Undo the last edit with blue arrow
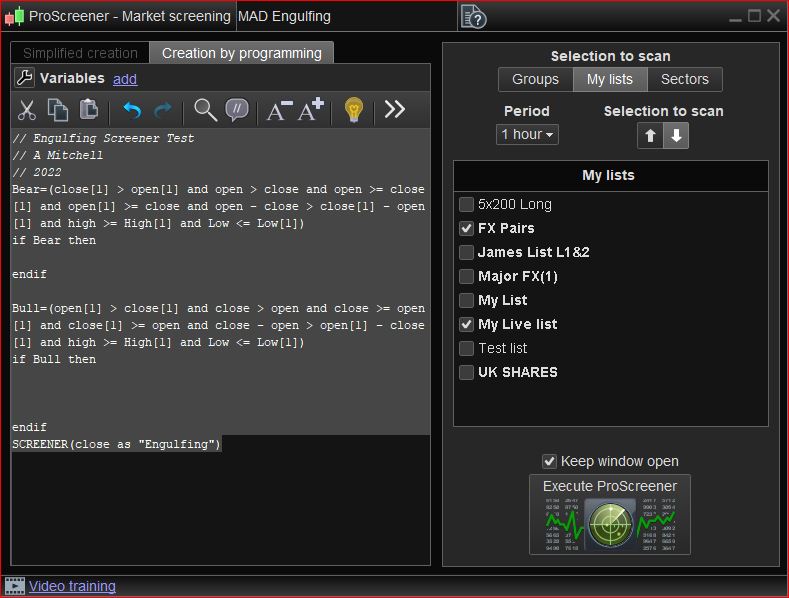Screen dimensions: 789x598 tap(132, 110)
